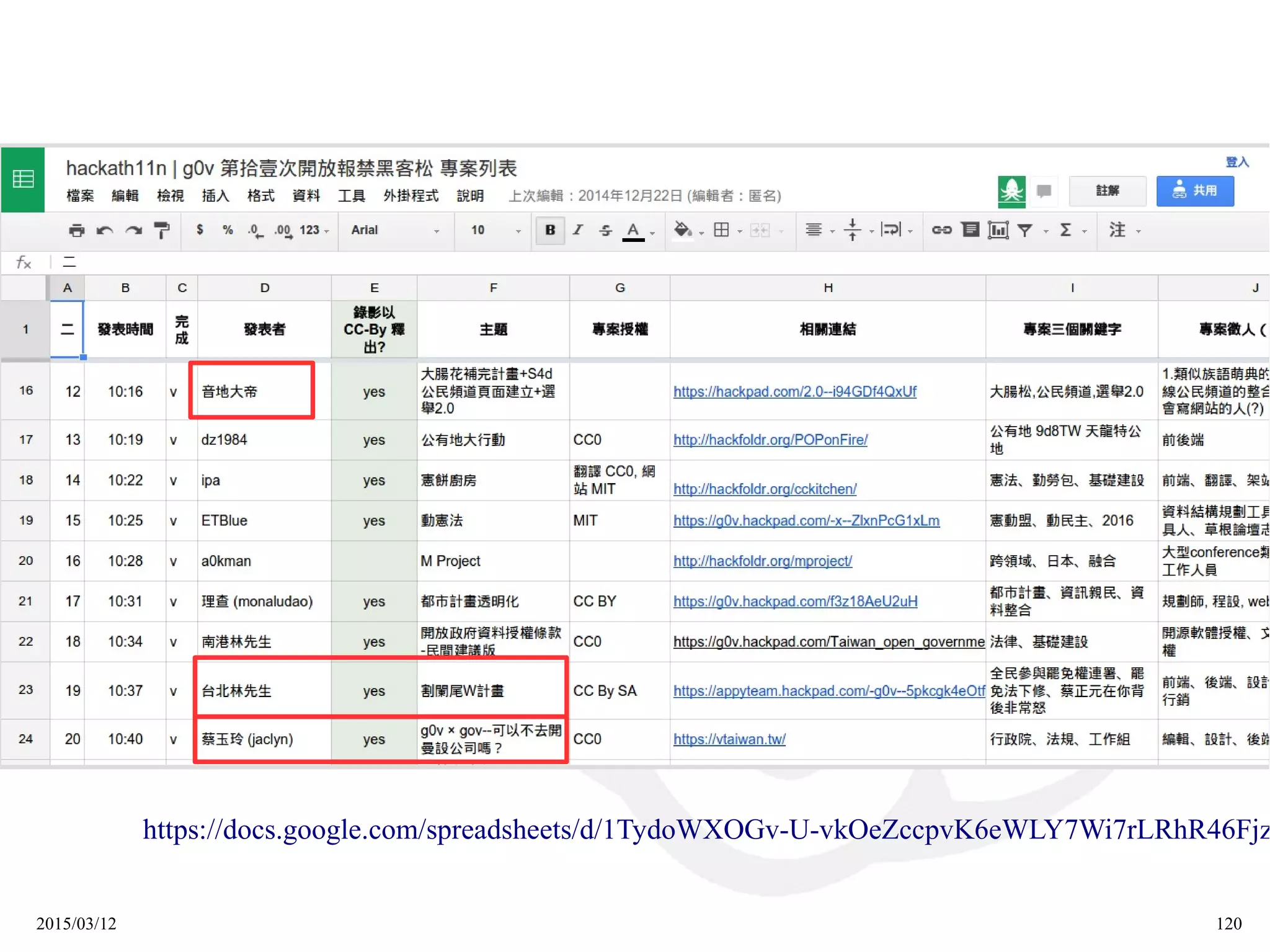Open the font size 10 dropdown
Image resolution: width=1270 pixels, height=952 pixels.
495,230
